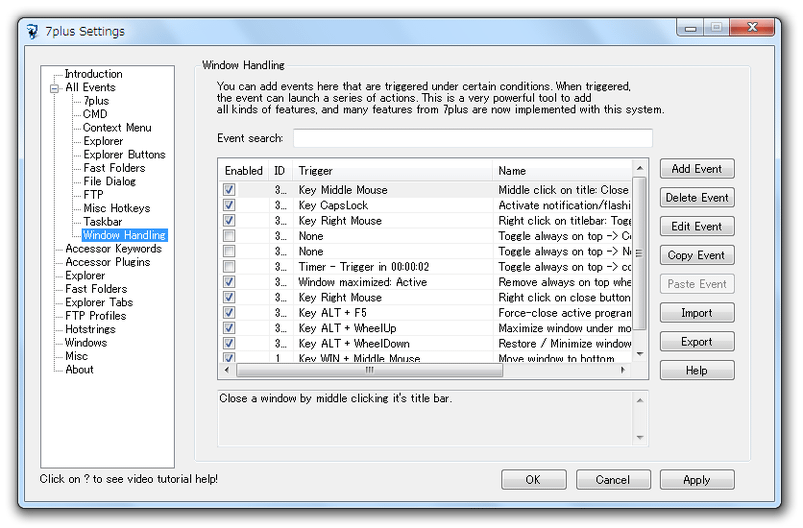Sort events by the Trigger column header
The height and width of the screenshot is (528, 803).
(x=392, y=171)
